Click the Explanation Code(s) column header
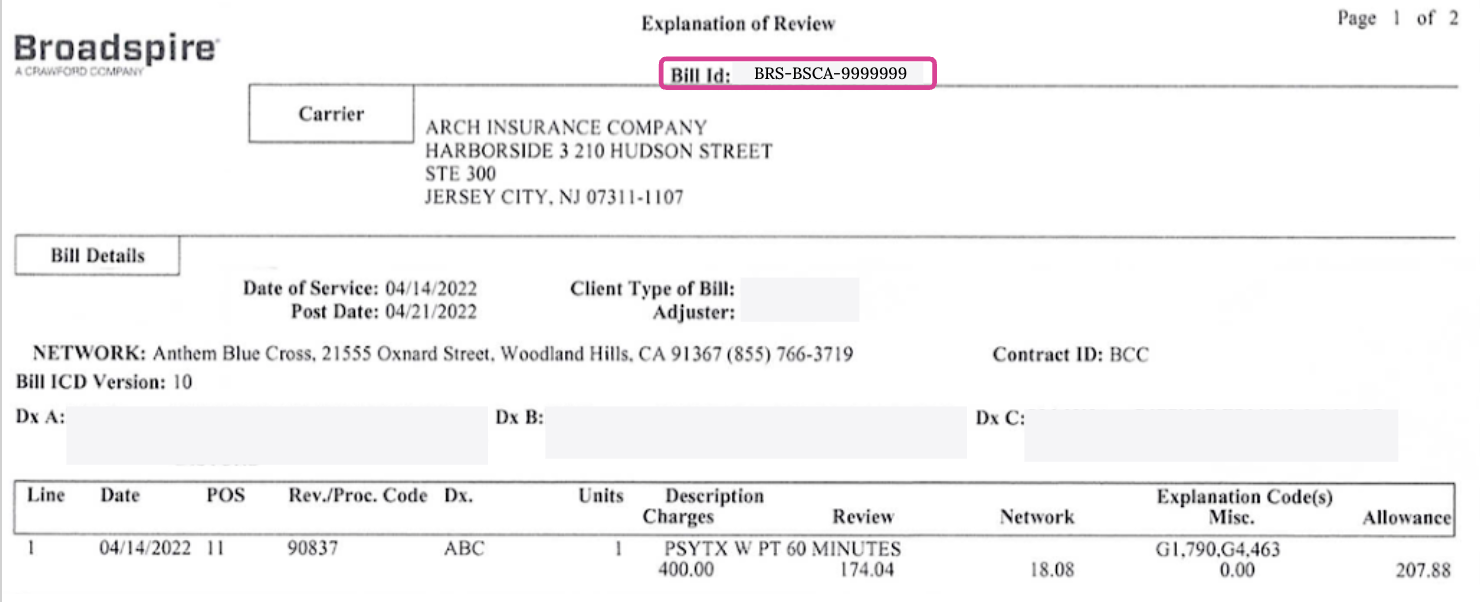The image size is (1480, 602). [x=1244, y=497]
